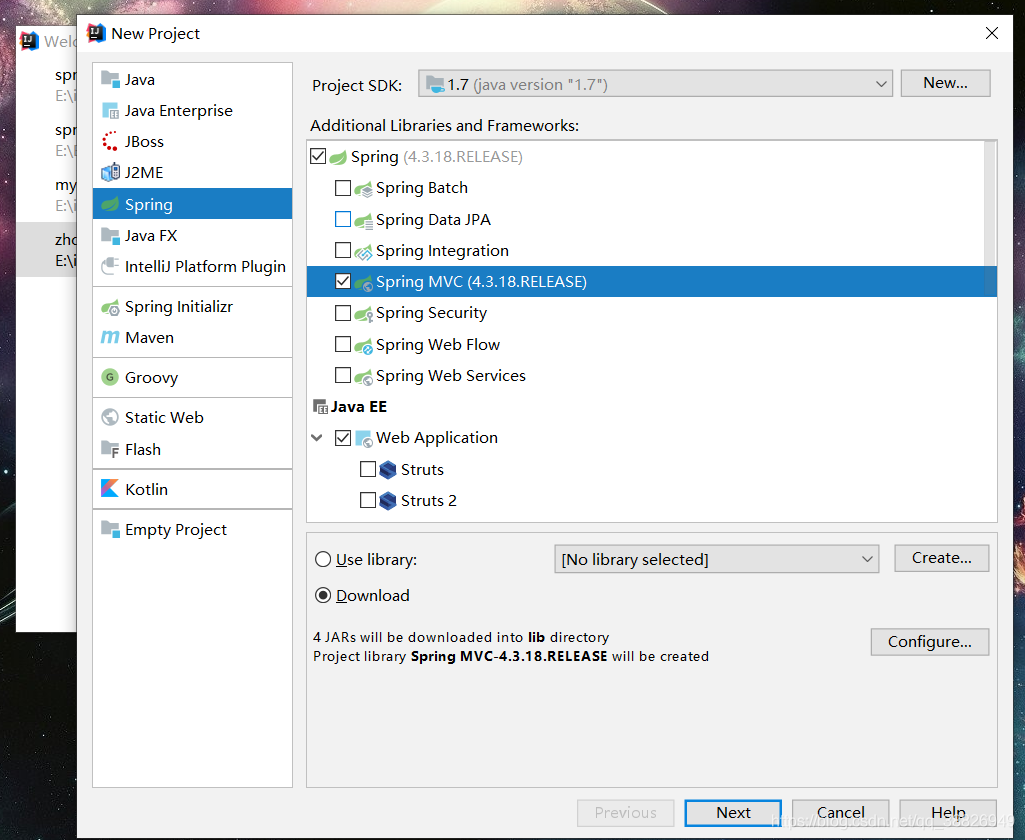The image size is (1025, 840).
Task: Click the Spring Batch framework icon
Action: pos(363,189)
